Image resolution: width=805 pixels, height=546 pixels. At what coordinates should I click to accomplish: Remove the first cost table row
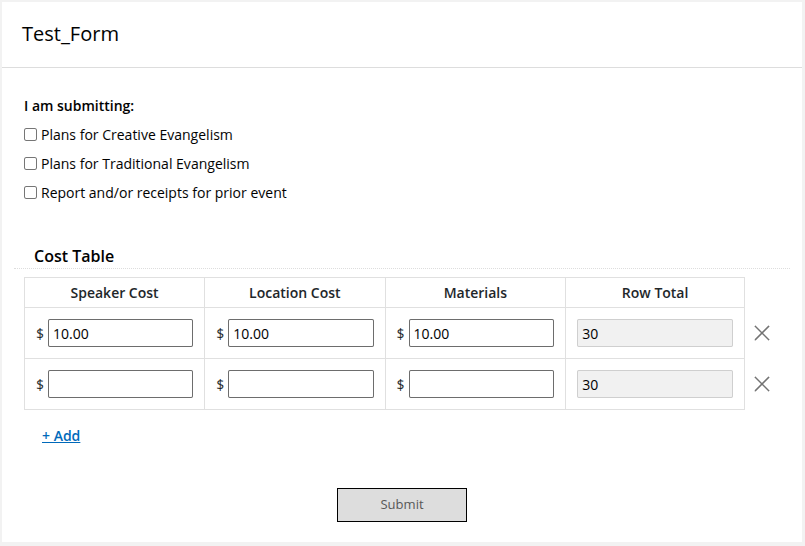[762, 334]
